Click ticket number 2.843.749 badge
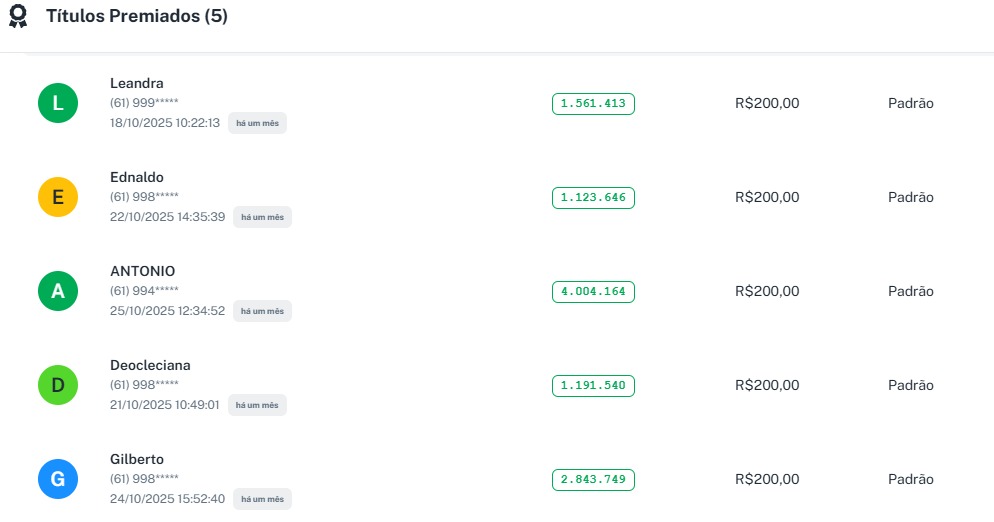Viewport: 994px width, 522px height. coord(593,479)
